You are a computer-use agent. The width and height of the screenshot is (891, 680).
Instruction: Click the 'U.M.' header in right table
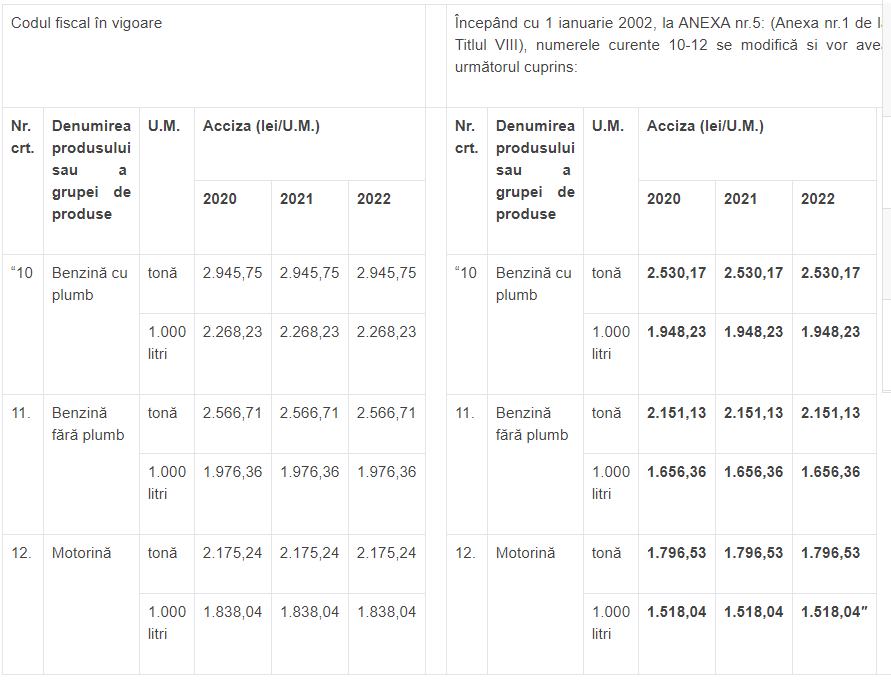(x=607, y=126)
